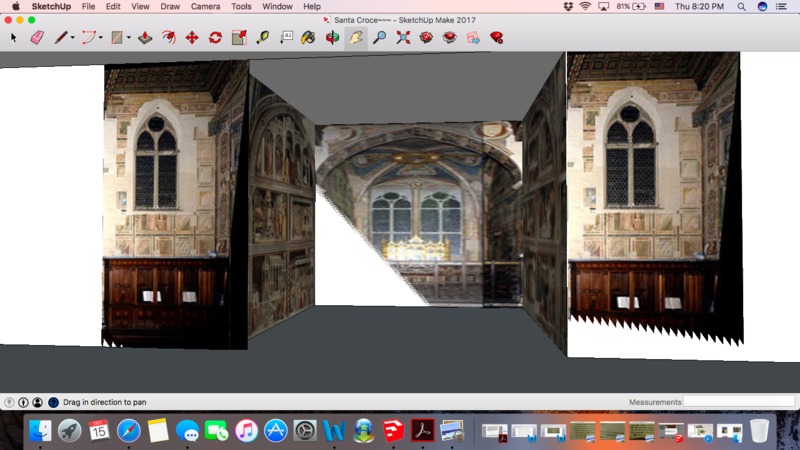Viewport: 800px width, 450px height.
Task: Open Calendar showing 15 in Dock
Action: 98,431
